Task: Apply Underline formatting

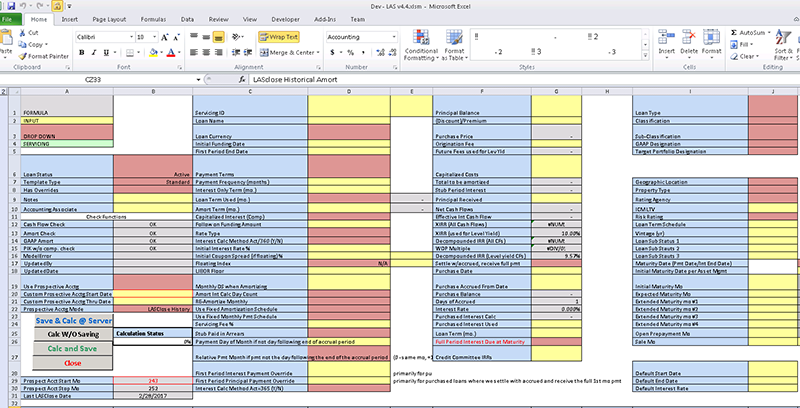Action: click(x=106, y=53)
